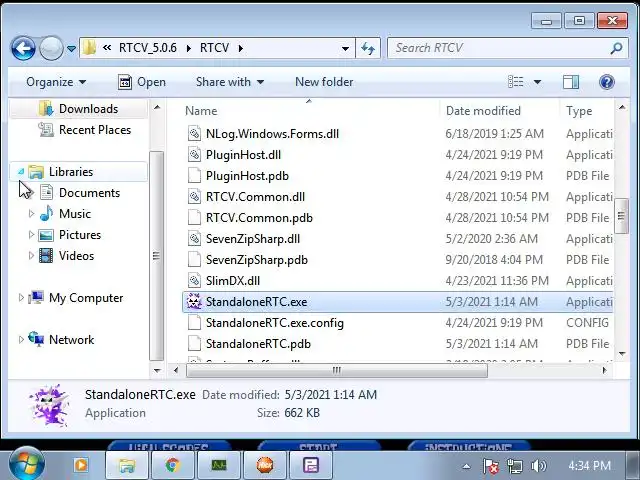Open the Windows Start menu
The width and height of the screenshot is (640, 480).
pyautogui.click(x=26, y=464)
